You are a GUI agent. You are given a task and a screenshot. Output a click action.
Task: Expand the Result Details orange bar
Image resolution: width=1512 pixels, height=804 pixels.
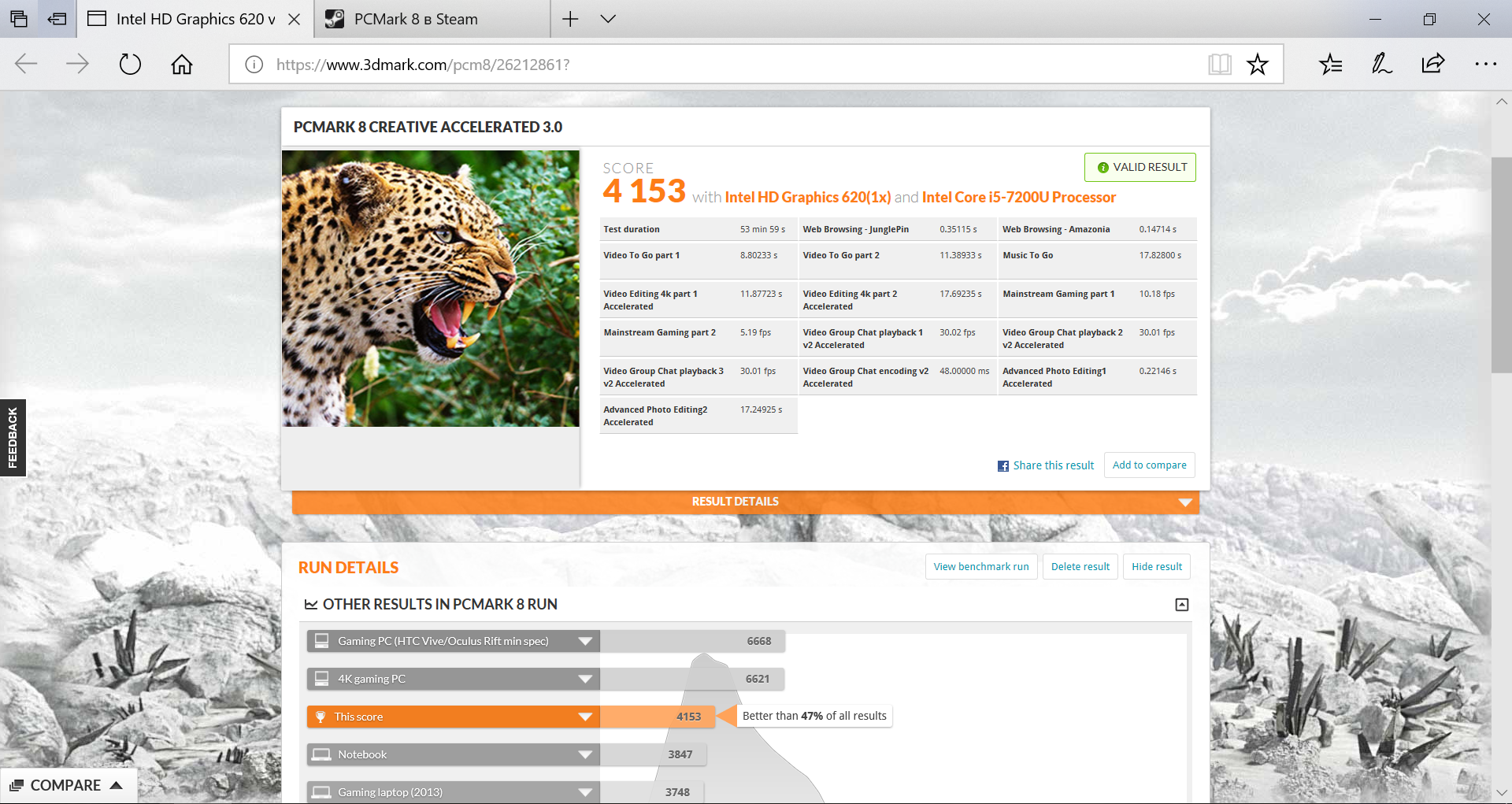point(745,502)
